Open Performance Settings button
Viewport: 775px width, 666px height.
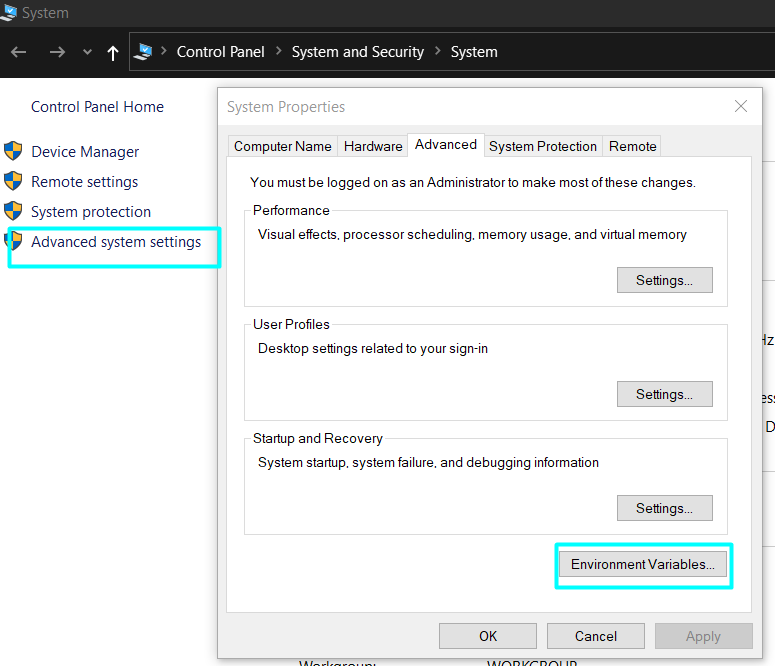pyautogui.click(x=664, y=280)
